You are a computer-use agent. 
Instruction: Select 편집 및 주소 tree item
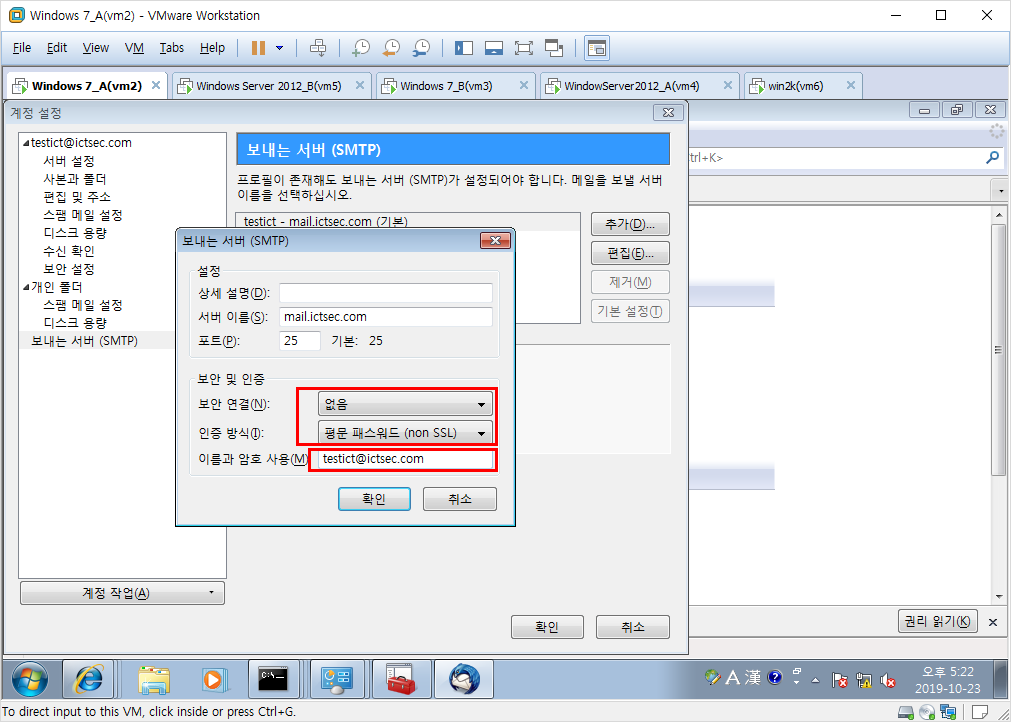pos(77,197)
